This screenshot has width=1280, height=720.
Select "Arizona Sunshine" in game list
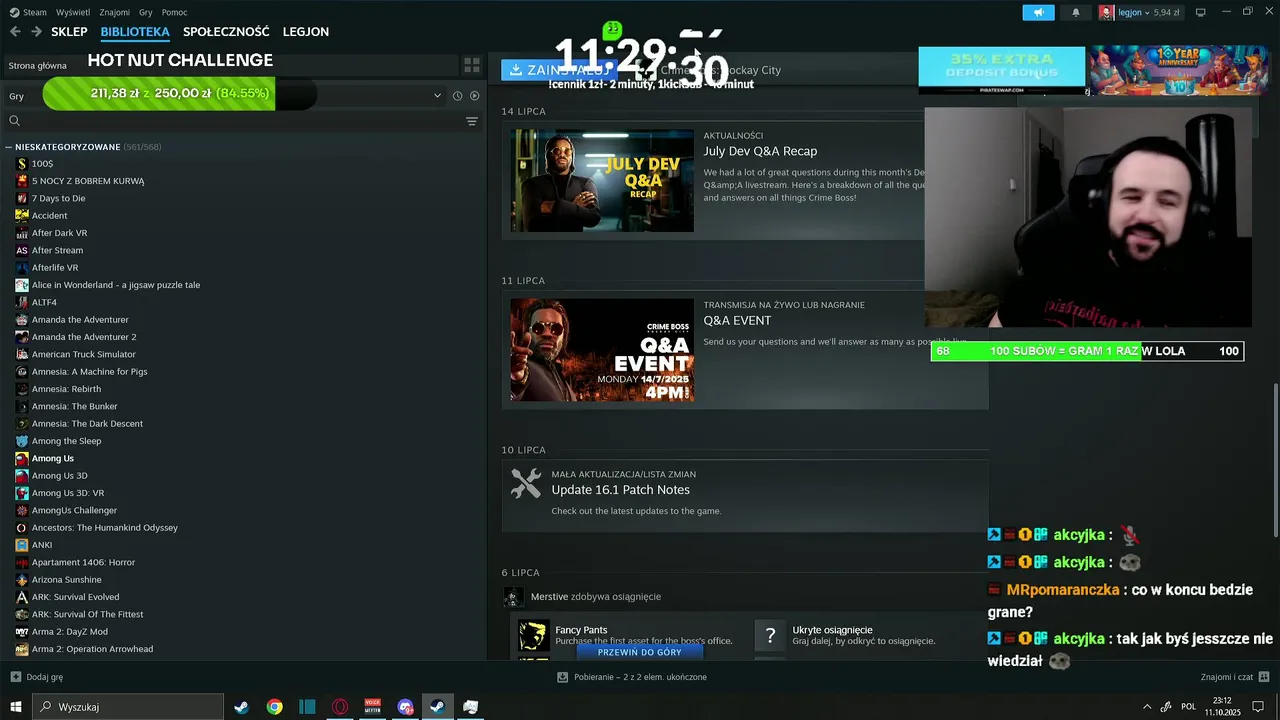point(67,580)
